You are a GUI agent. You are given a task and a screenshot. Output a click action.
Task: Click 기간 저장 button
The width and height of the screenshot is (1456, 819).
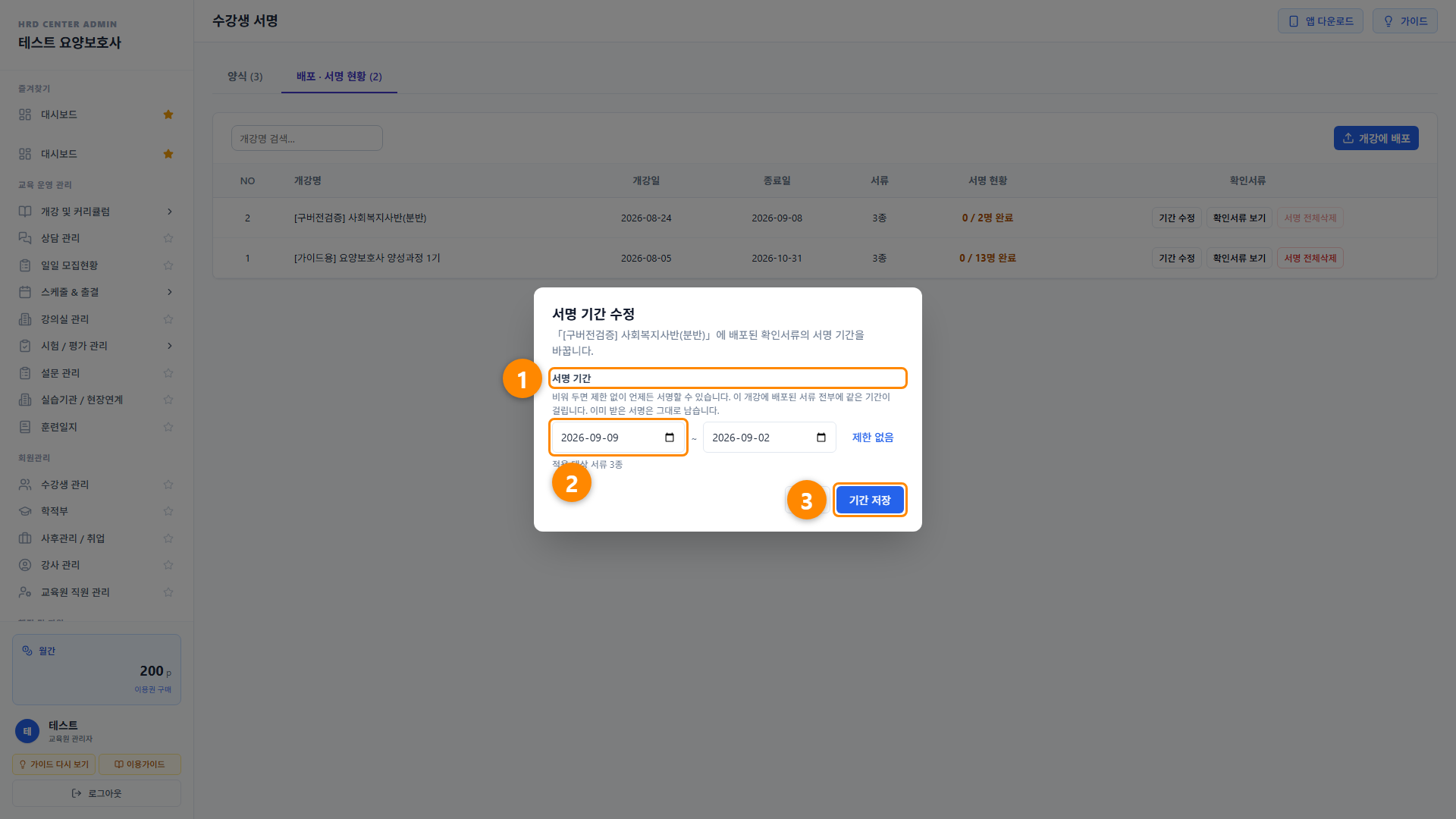coord(870,500)
